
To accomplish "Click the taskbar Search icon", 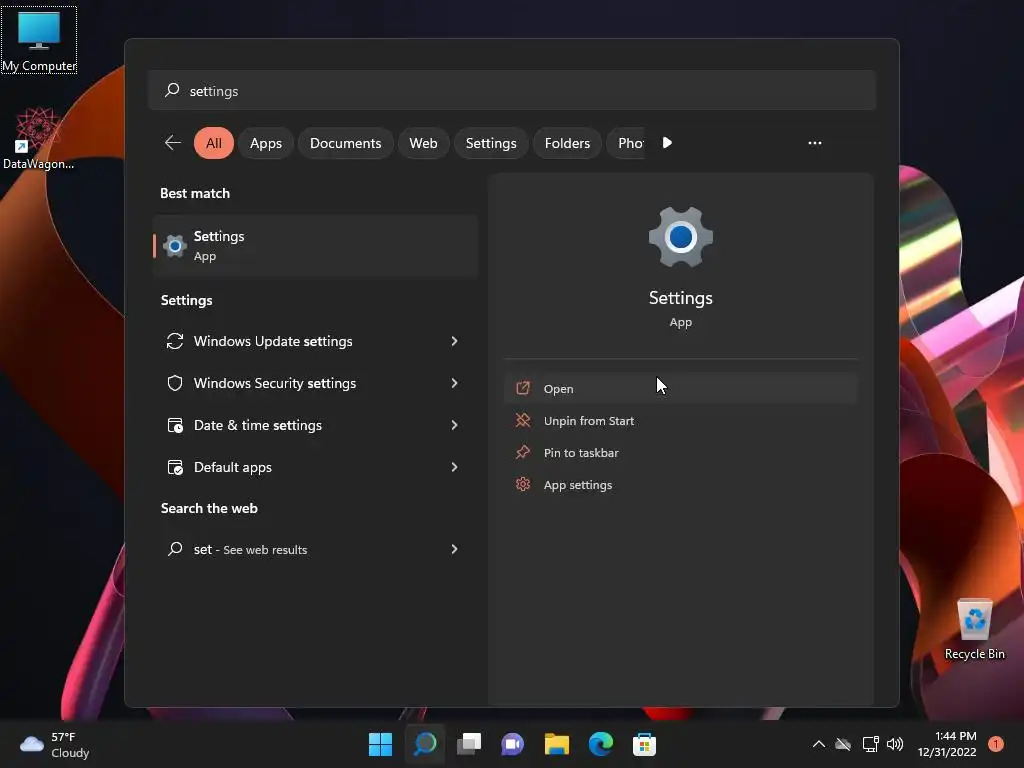I will click(x=424, y=744).
